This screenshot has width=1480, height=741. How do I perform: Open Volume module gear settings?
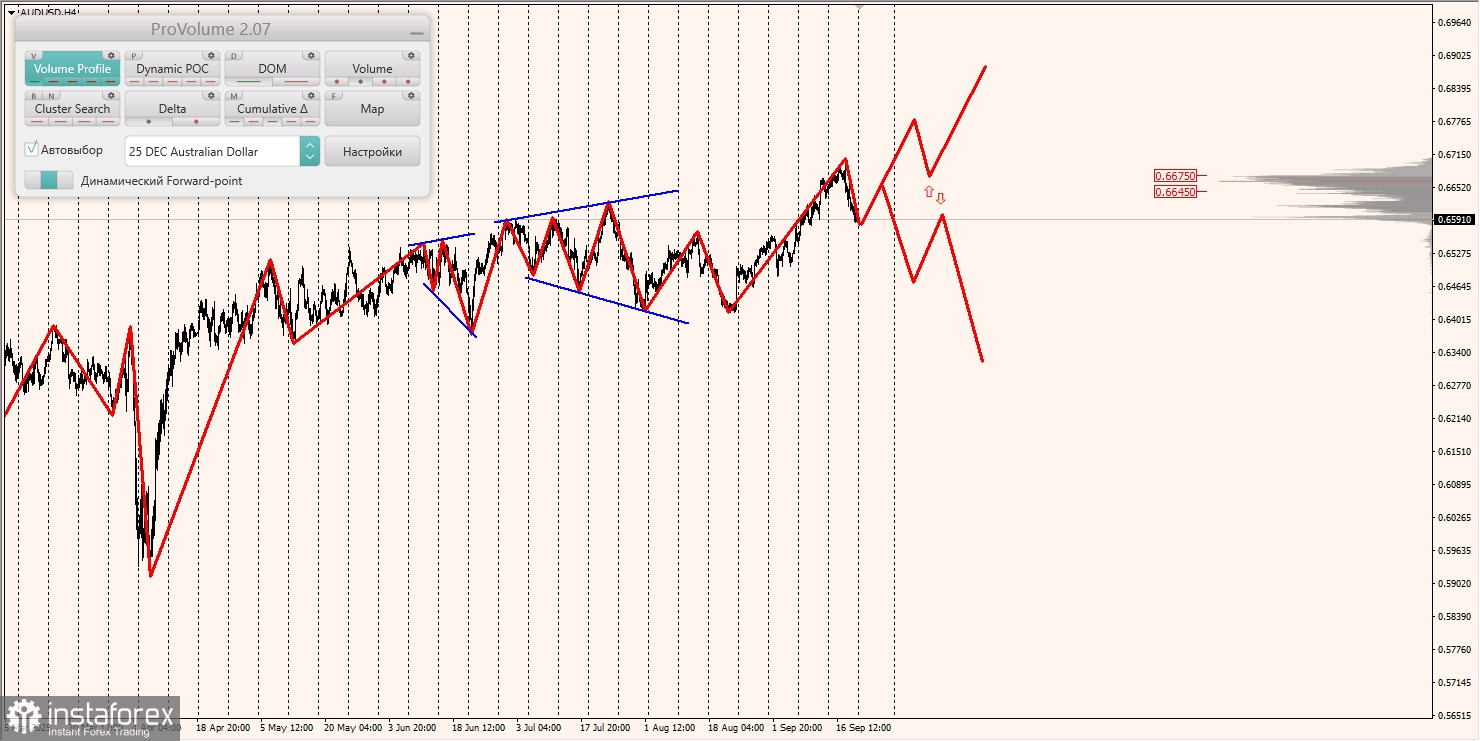[x=411, y=55]
